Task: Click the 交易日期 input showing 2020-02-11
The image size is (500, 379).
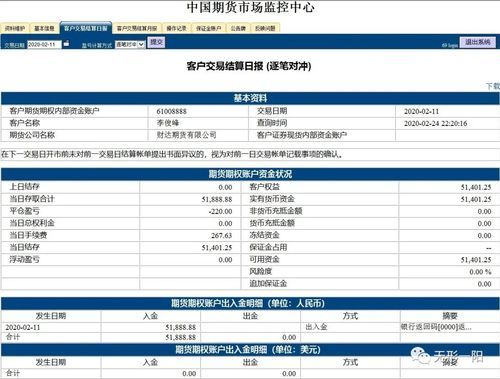Action: (x=44, y=44)
